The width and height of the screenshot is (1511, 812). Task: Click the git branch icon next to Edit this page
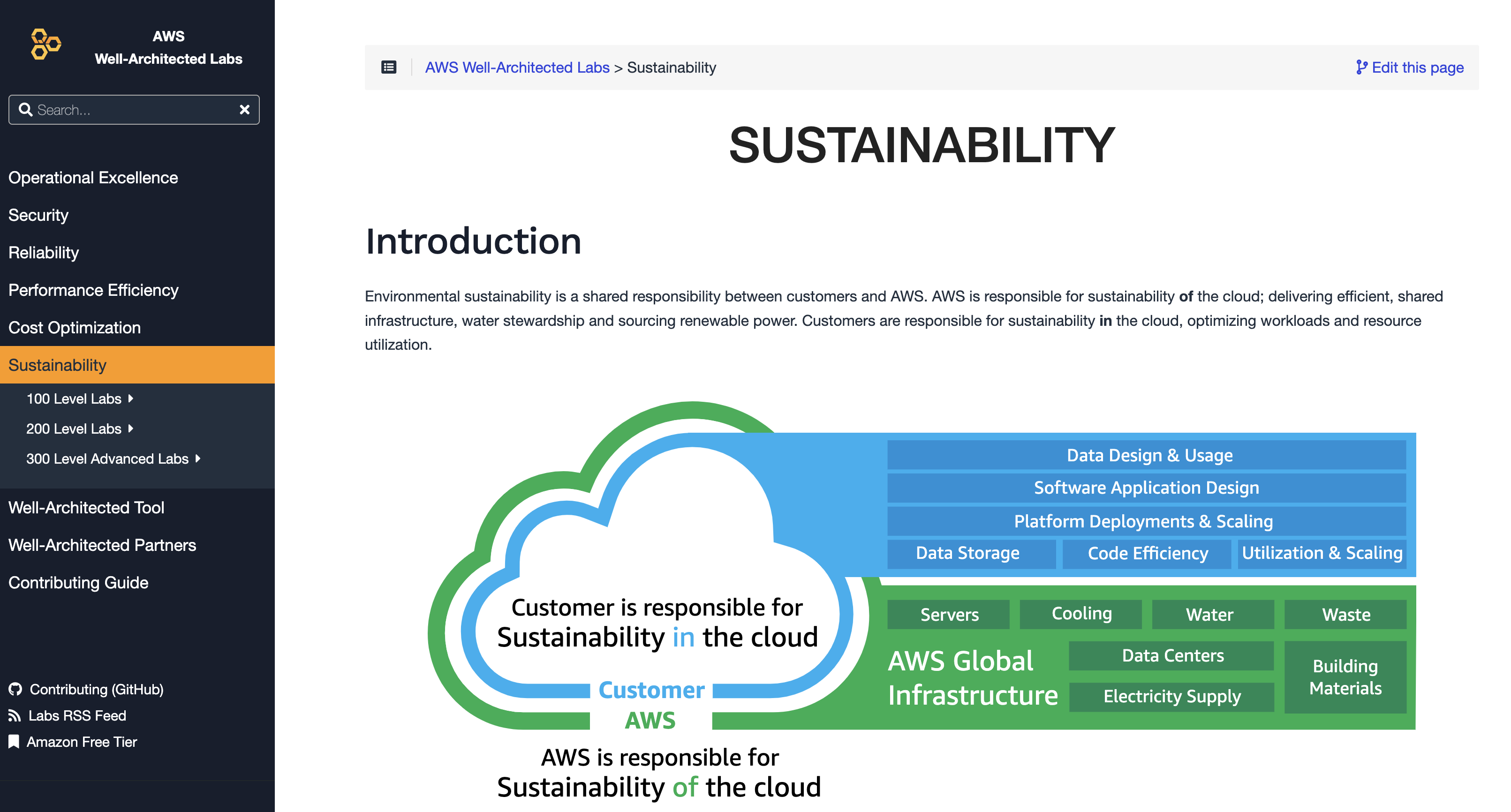coord(1362,67)
